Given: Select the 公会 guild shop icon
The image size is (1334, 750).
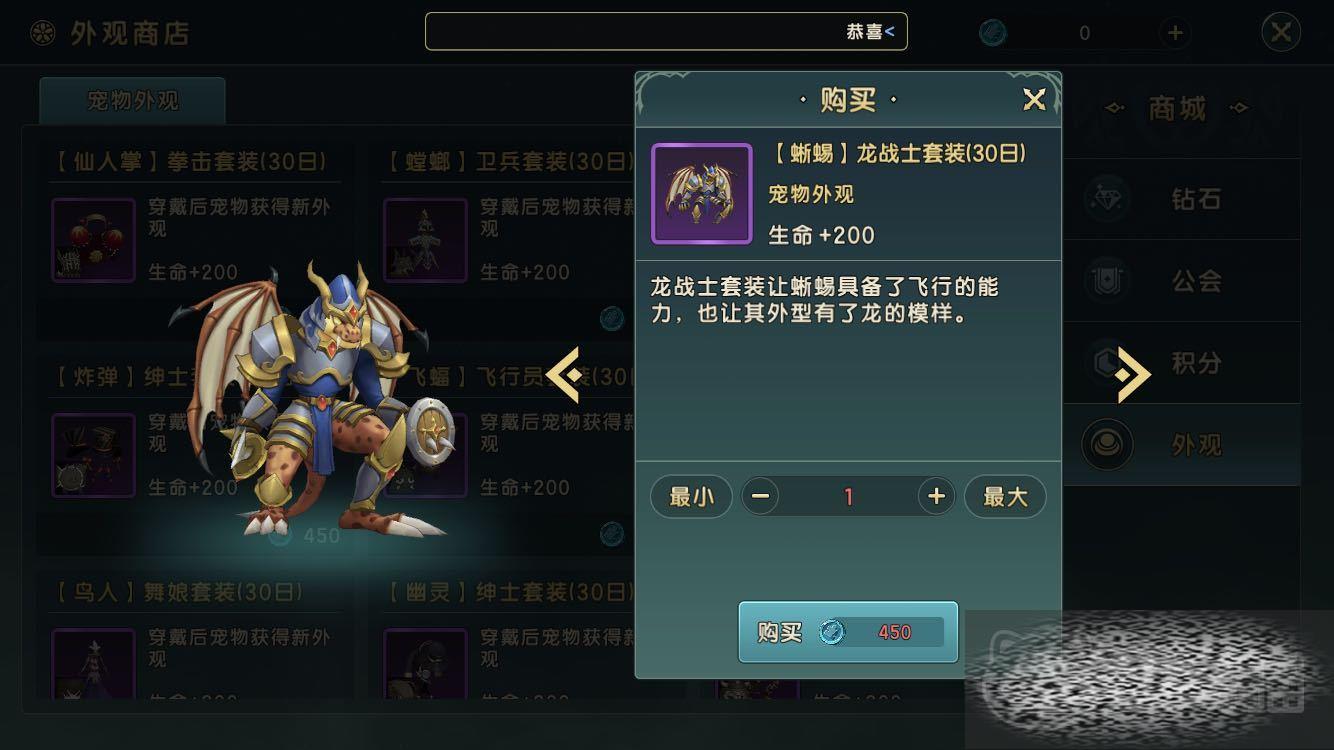Looking at the screenshot, I should [1107, 281].
